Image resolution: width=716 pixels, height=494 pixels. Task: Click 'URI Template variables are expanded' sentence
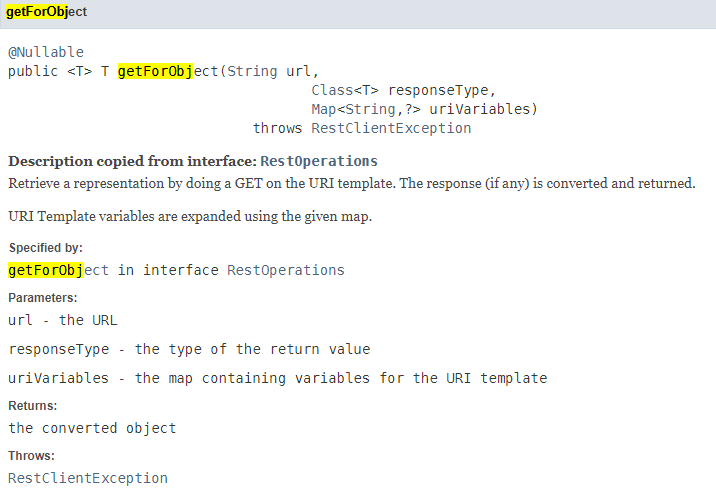click(190, 216)
